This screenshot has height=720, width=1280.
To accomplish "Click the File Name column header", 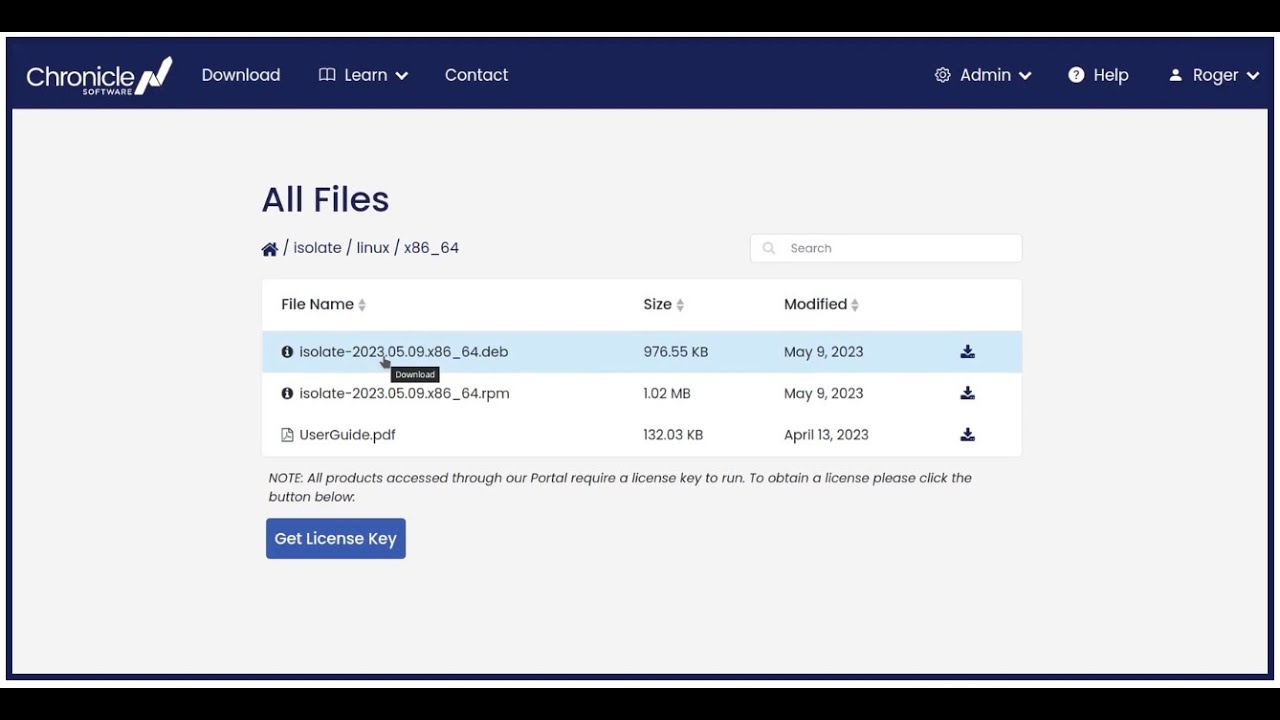I will pos(317,304).
